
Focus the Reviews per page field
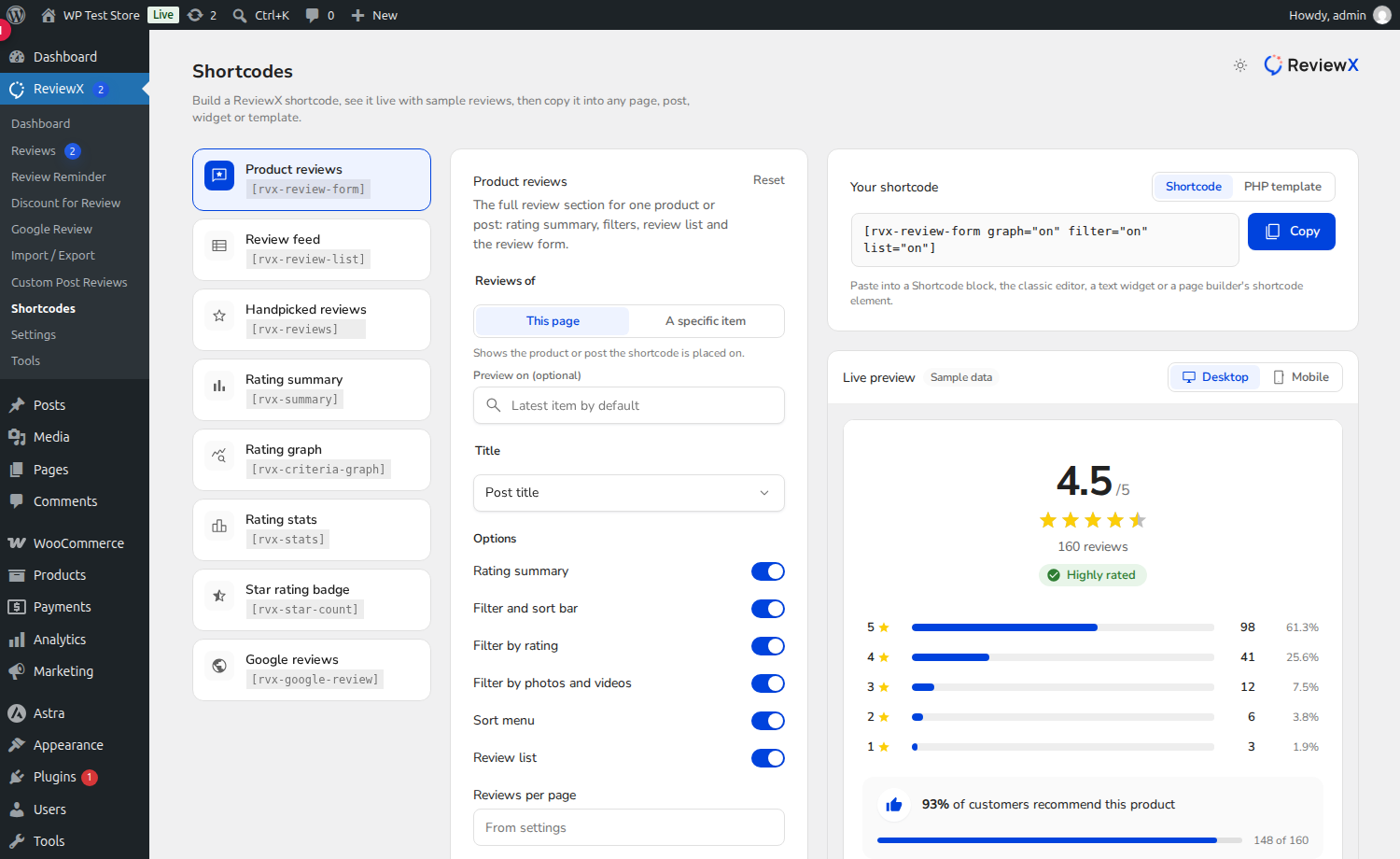coord(629,827)
